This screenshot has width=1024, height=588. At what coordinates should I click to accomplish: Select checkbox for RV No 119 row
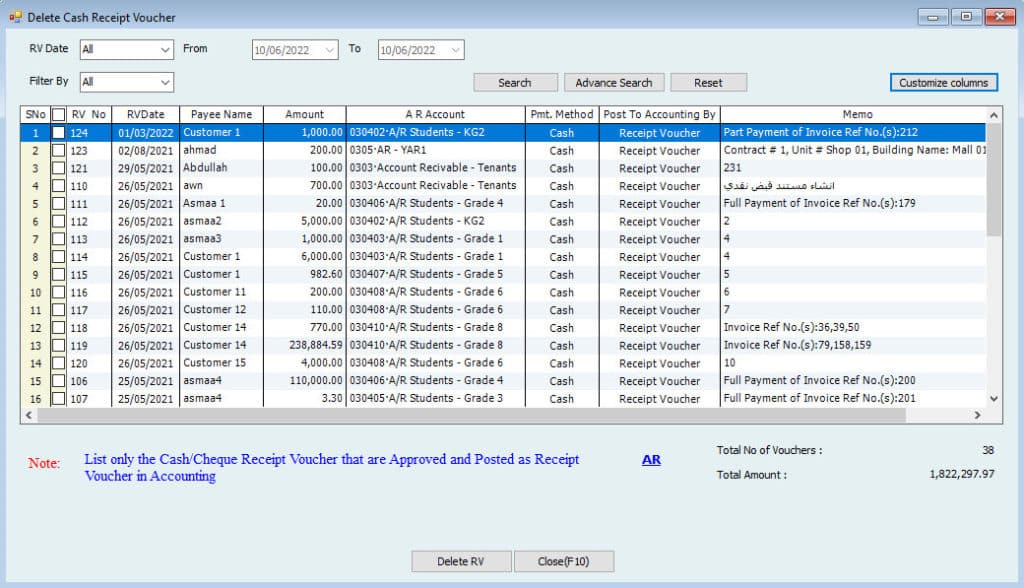[x=59, y=346]
